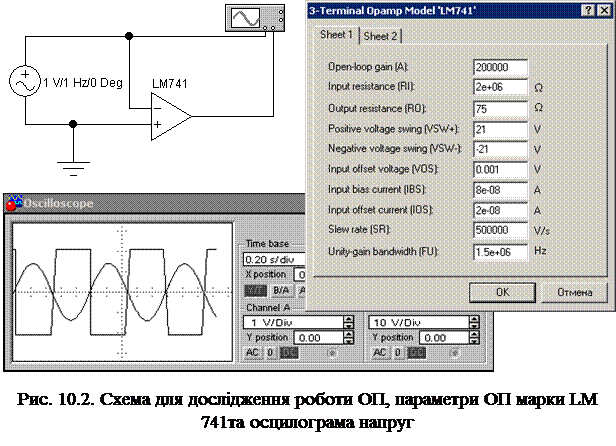Click the Slew rate field showing 500000

pyautogui.click(x=500, y=230)
